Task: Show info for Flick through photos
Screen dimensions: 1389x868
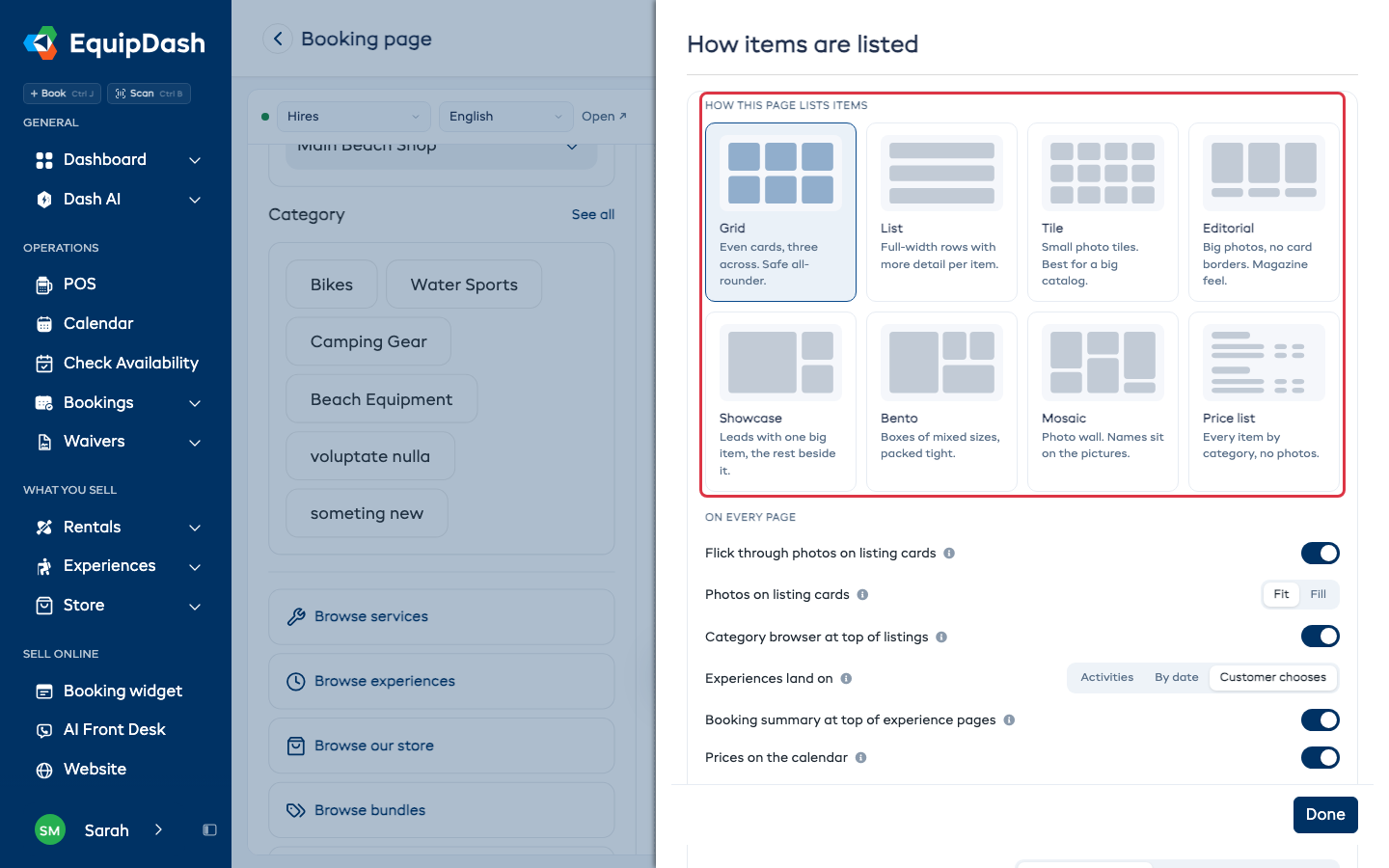Action: tap(949, 554)
